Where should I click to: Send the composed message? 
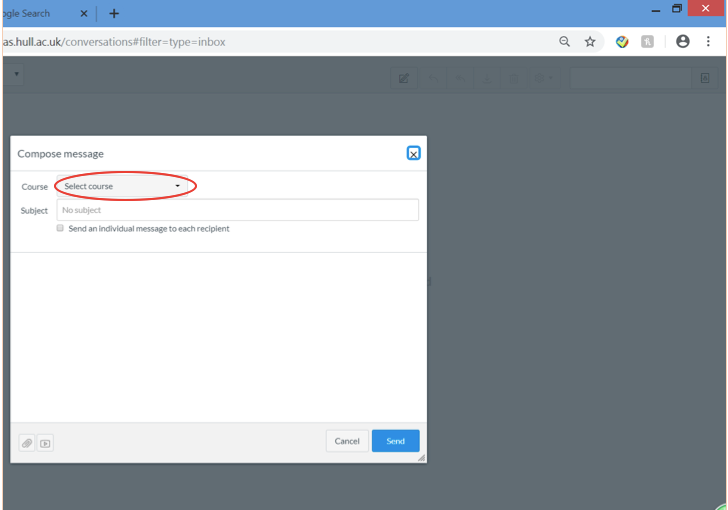396,441
